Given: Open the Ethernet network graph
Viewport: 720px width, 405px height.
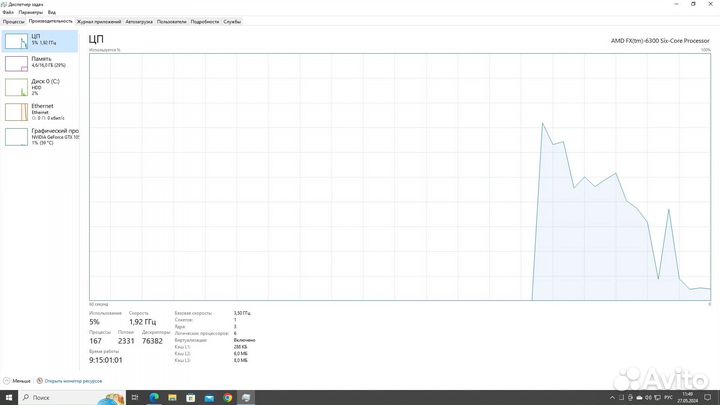Looking at the screenshot, I should click(40, 110).
